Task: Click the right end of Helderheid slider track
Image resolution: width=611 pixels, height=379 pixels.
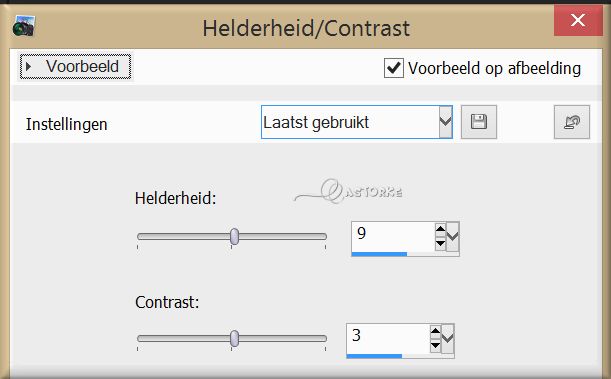Action: pyautogui.click(x=324, y=236)
